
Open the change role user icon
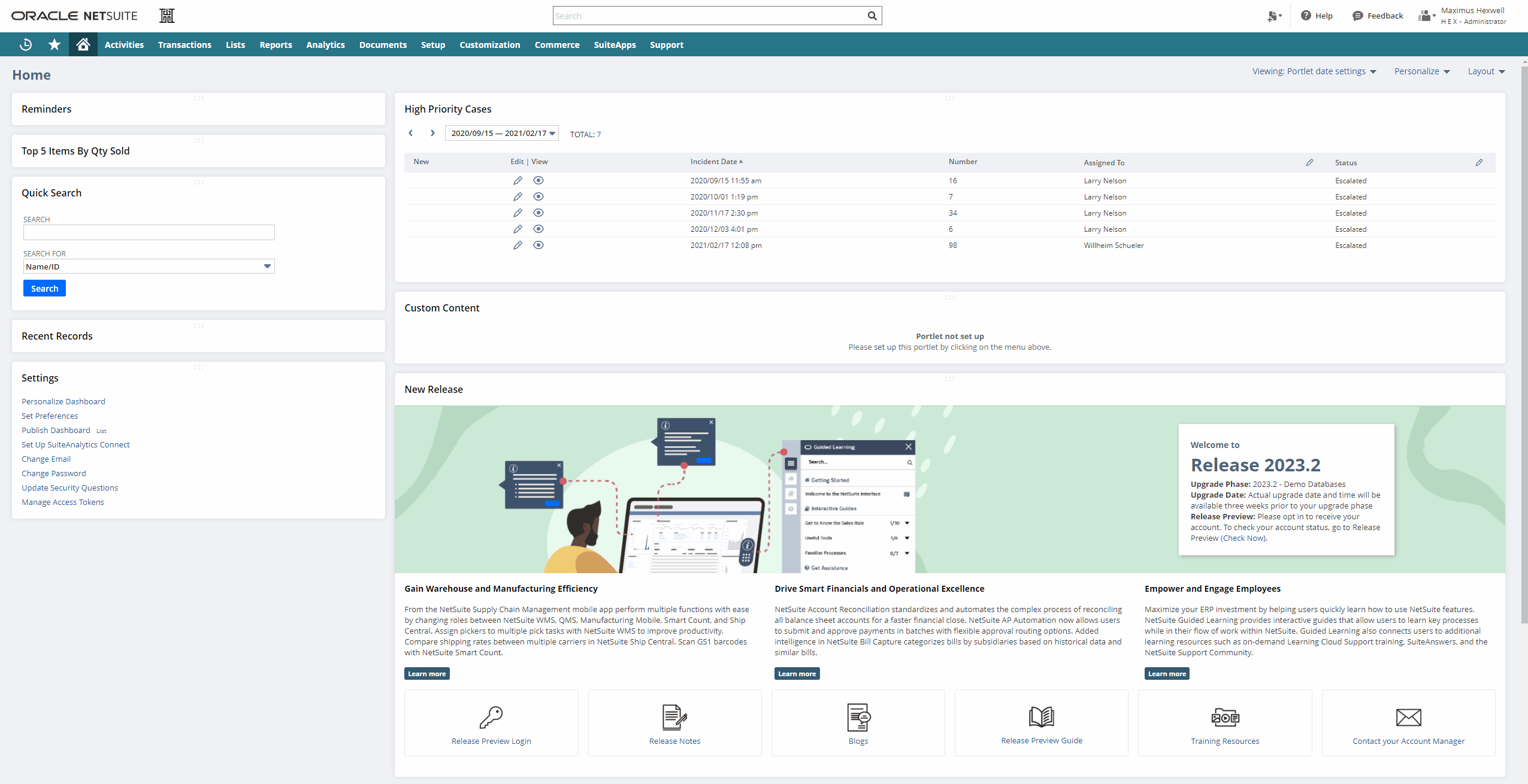tap(1426, 16)
